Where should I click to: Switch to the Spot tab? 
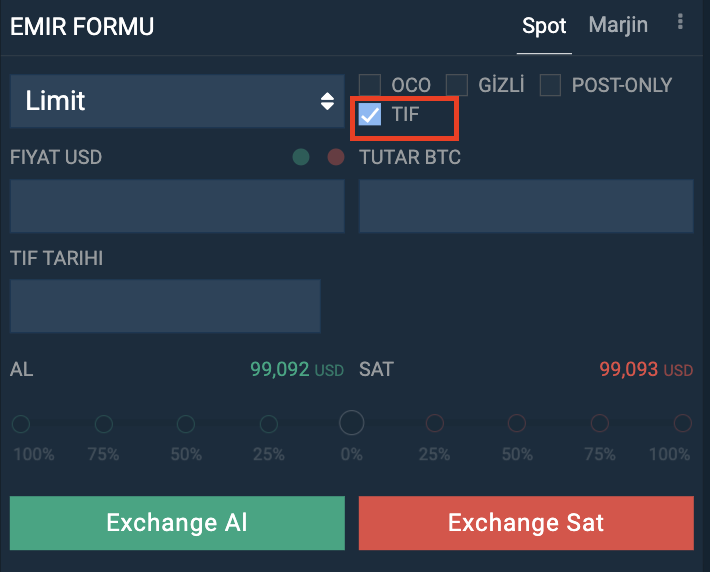click(544, 26)
